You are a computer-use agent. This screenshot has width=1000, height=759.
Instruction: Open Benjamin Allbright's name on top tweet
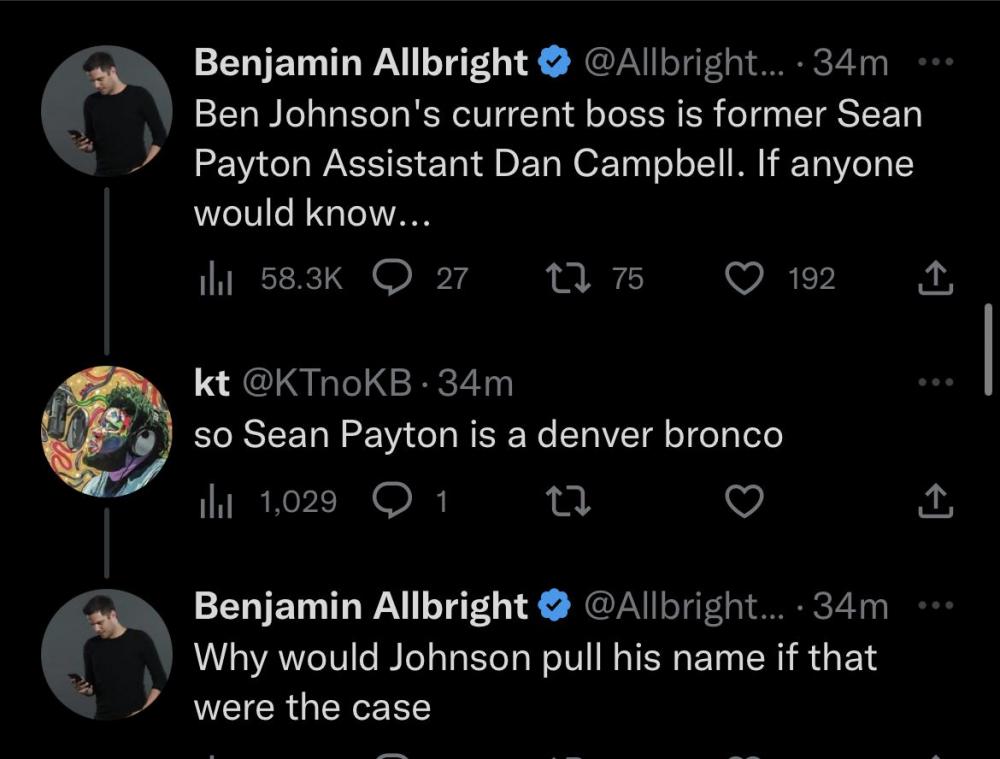point(360,62)
